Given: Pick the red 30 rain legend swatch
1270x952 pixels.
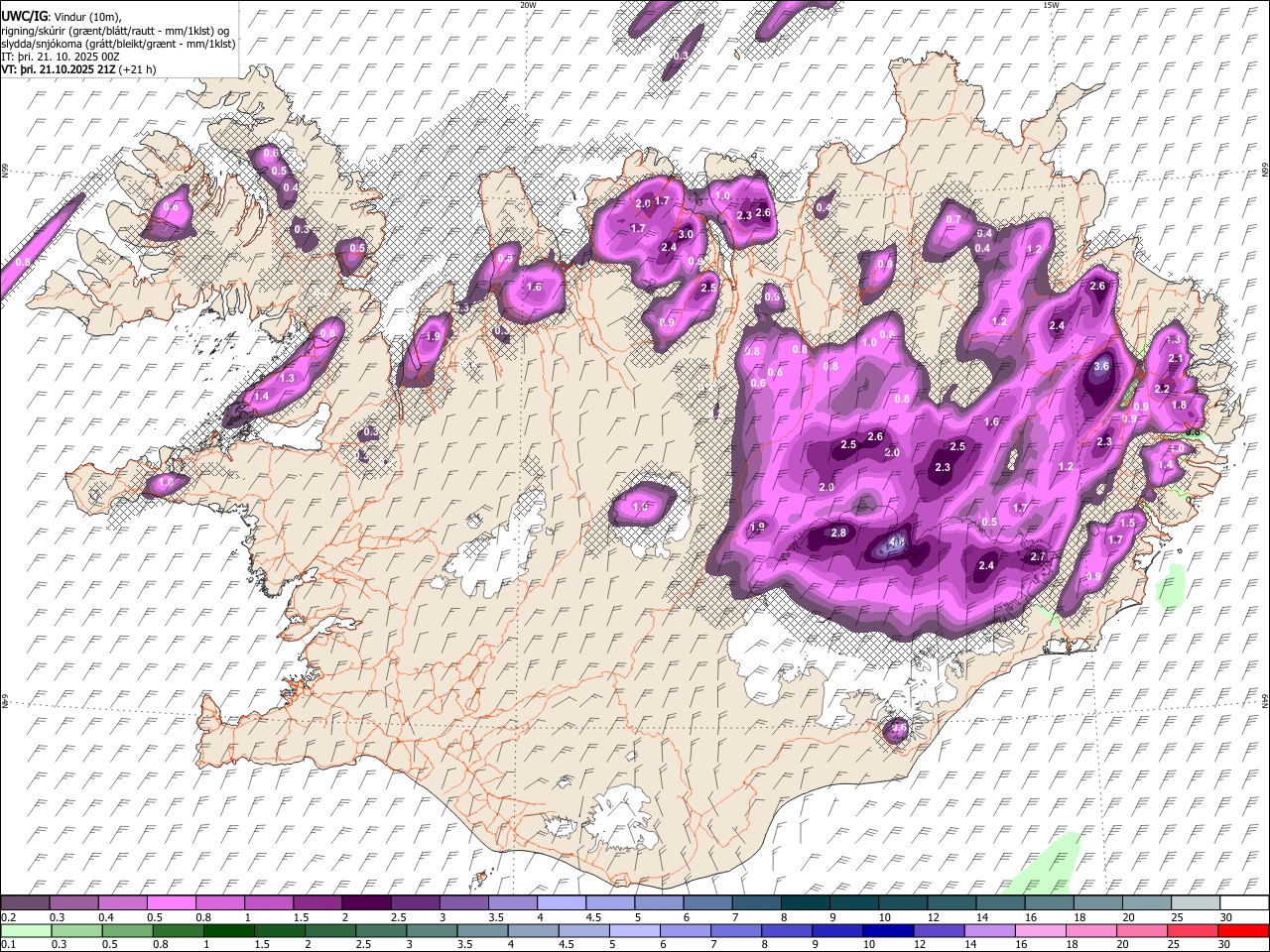Looking at the screenshot, I should click(1243, 930).
